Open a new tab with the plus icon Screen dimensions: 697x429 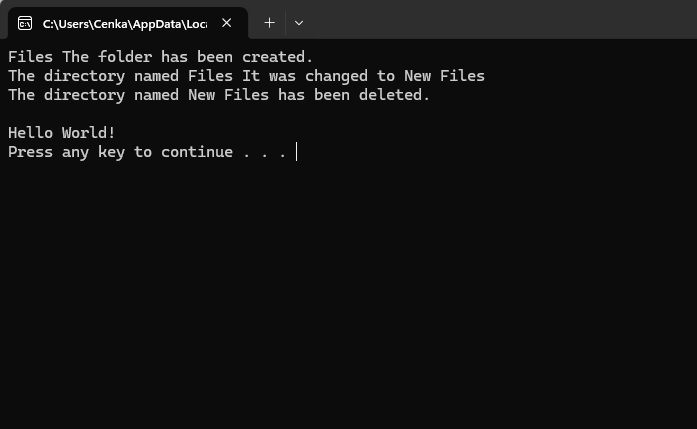[x=269, y=23]
